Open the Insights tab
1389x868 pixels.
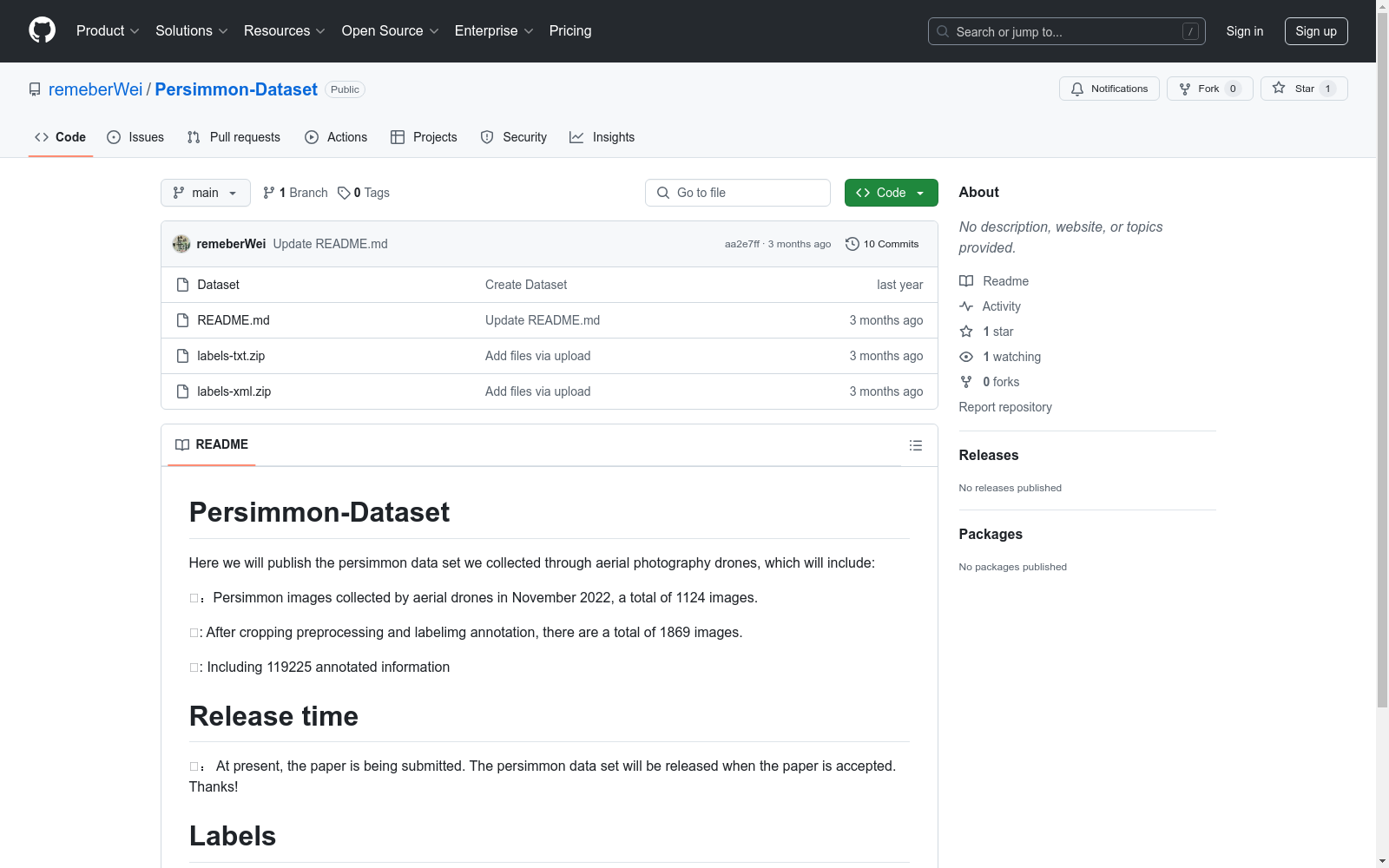click(x=602, y=137)
